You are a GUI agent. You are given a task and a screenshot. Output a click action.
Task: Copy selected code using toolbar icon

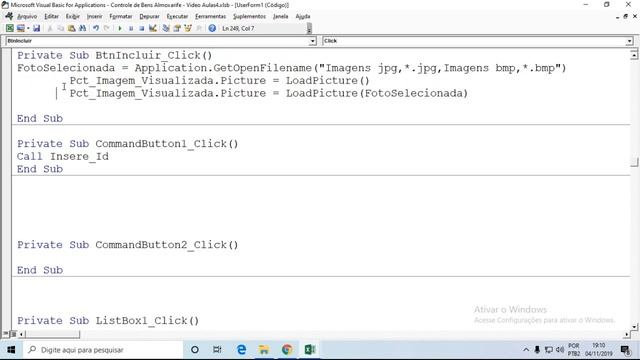click(60, 28)
